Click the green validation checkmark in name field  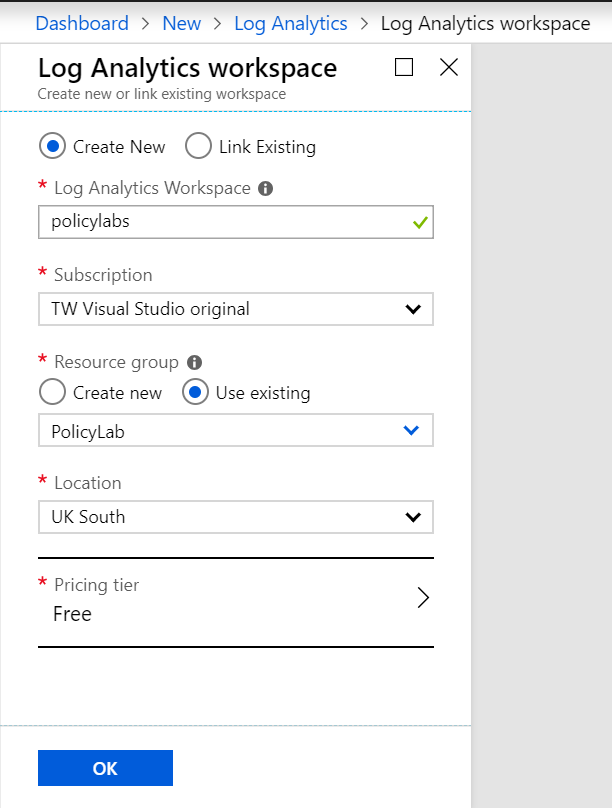coord(419,223)
